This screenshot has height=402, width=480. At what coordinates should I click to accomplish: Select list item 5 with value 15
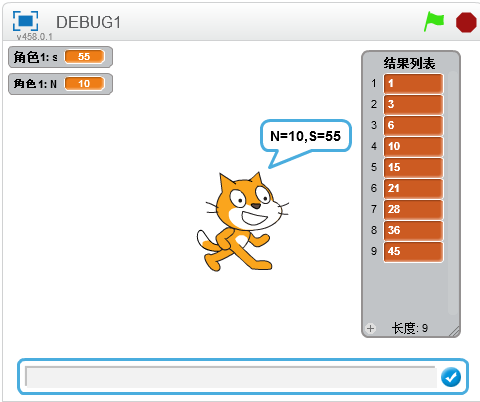pos(413,167)
